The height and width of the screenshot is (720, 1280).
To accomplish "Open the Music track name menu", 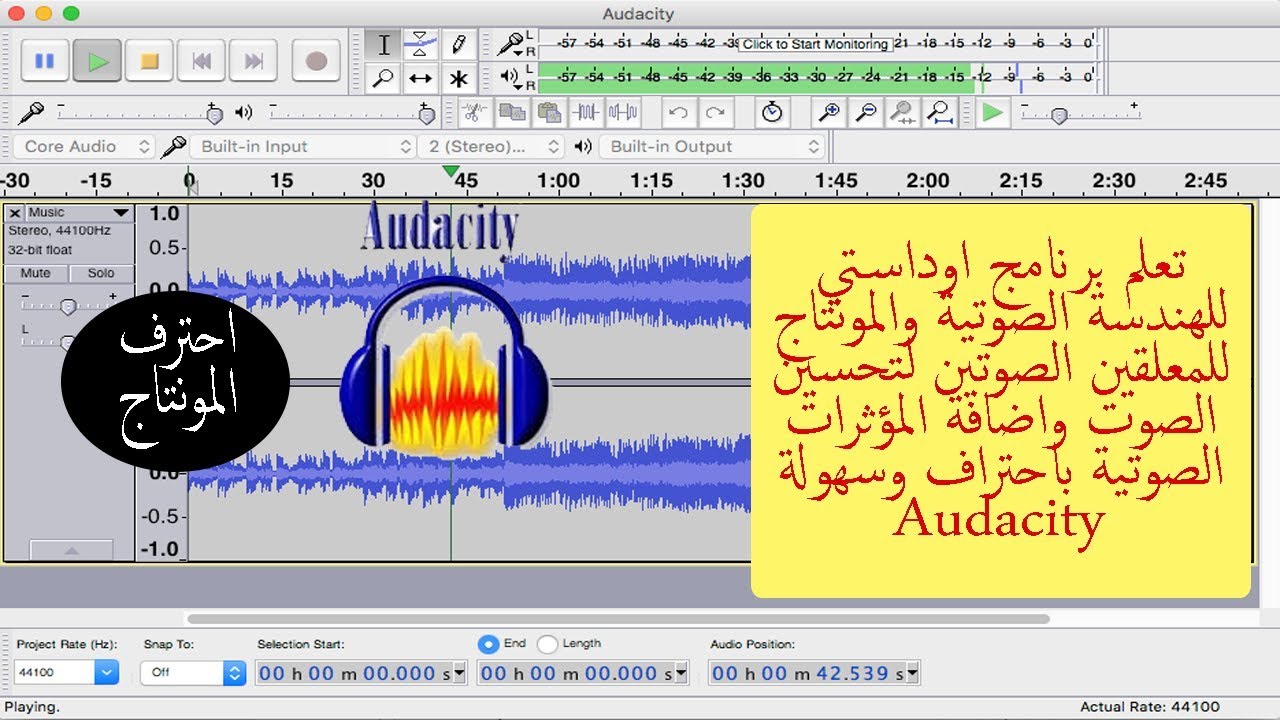I will pyautogui.click(x=79, y=213).
